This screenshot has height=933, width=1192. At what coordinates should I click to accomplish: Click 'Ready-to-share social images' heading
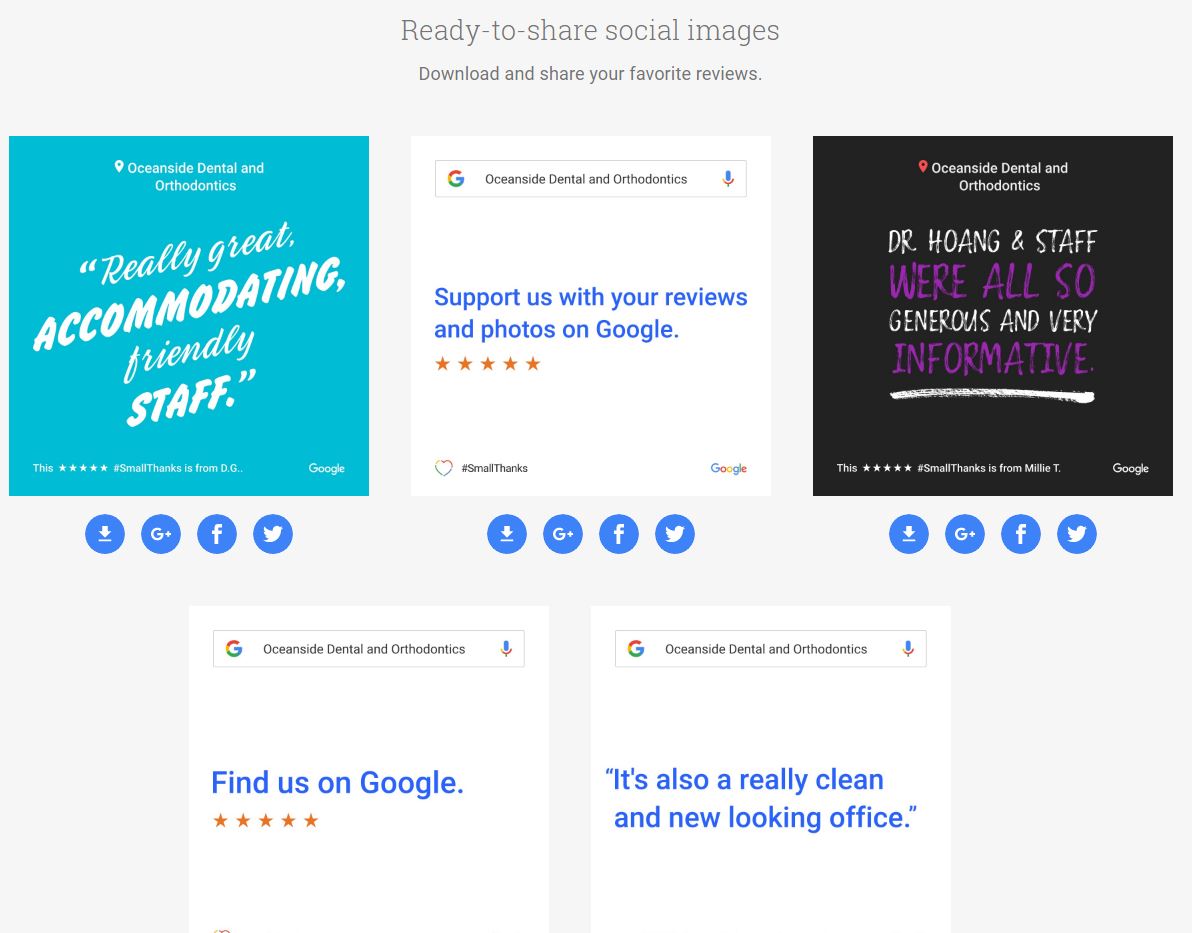coord(590,30)
